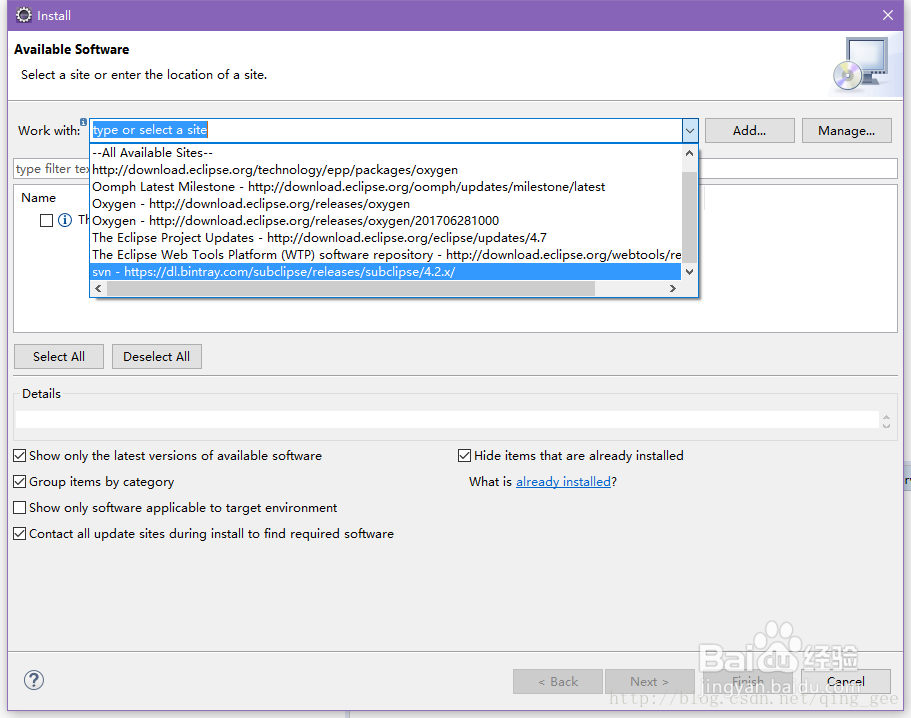
Task: Click dropdown list scroll up arrow
Action: click(690, 153)
